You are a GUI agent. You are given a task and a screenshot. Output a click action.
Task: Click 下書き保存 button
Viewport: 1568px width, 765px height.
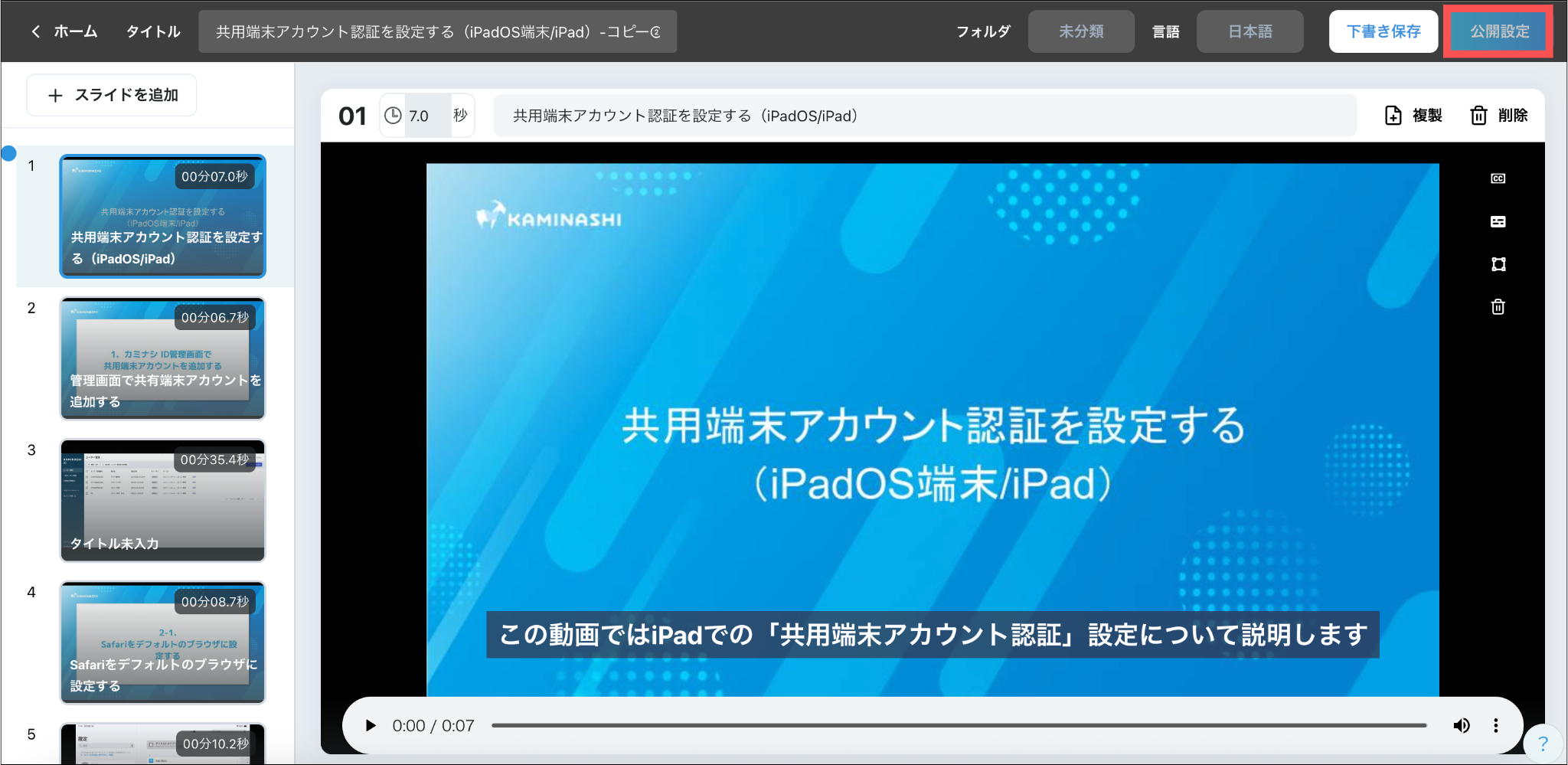click(1383, 31)
